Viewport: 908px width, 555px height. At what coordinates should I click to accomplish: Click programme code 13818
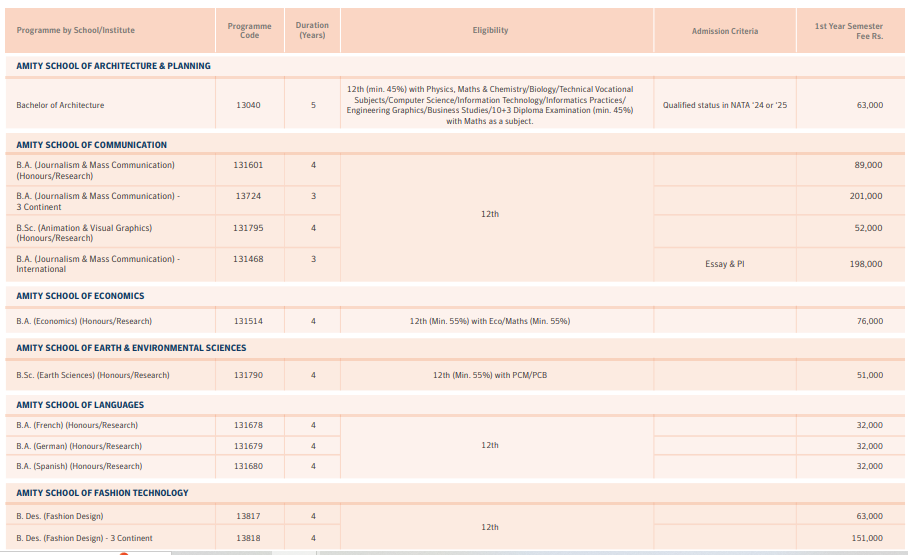(x=248, y=538)
